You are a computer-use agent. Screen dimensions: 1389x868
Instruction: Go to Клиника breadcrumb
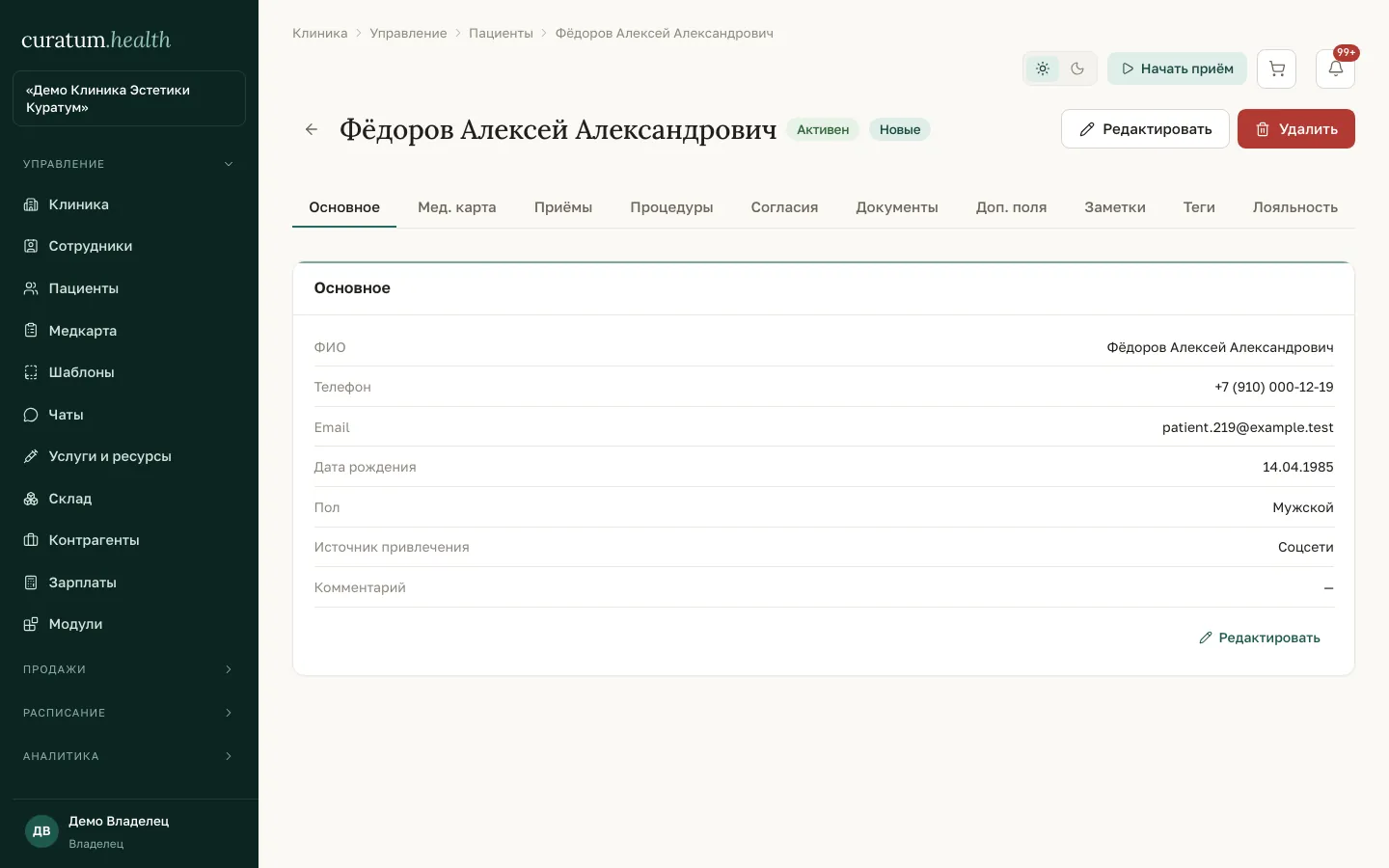[x=319, y=33]
